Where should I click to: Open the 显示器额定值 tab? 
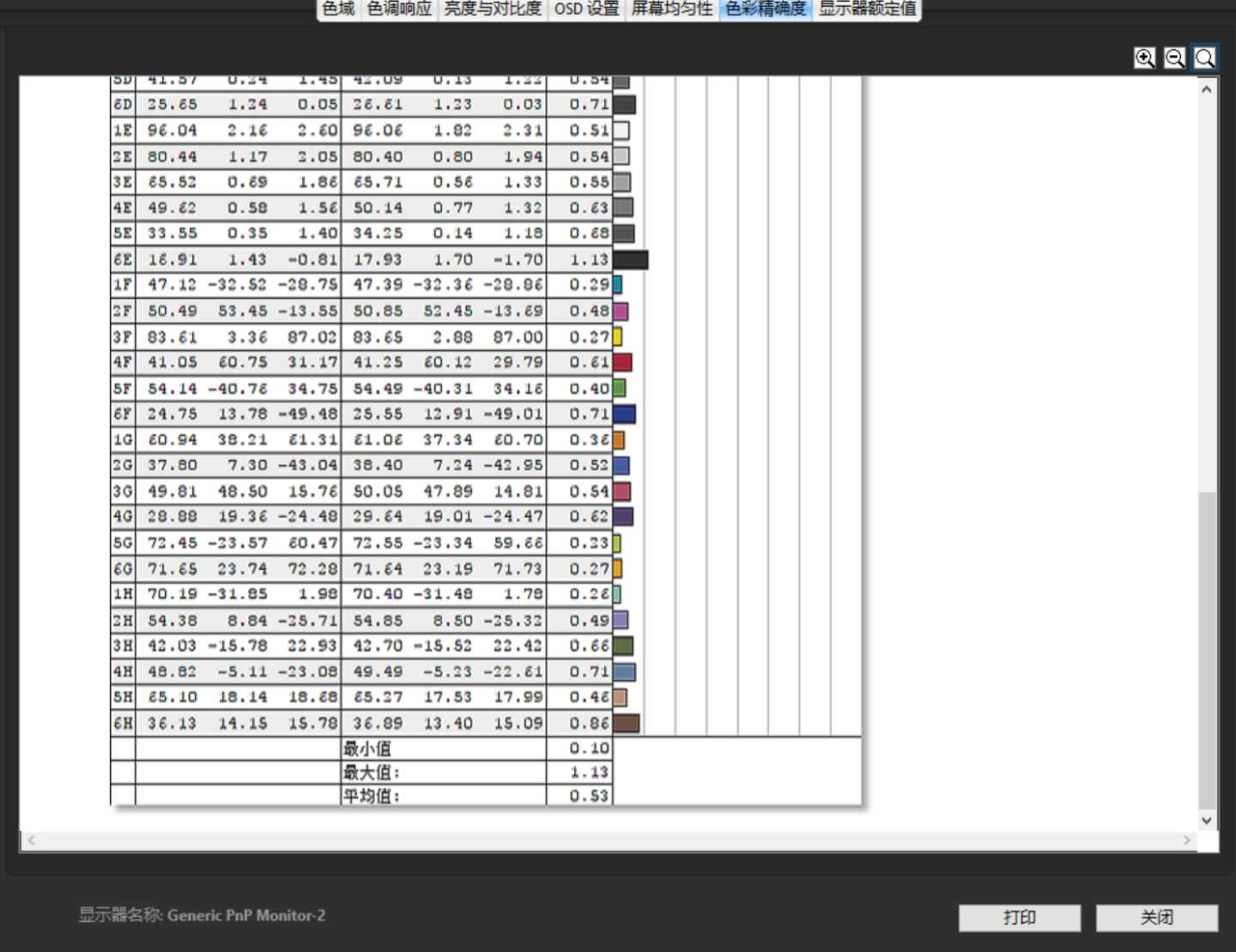867,9
